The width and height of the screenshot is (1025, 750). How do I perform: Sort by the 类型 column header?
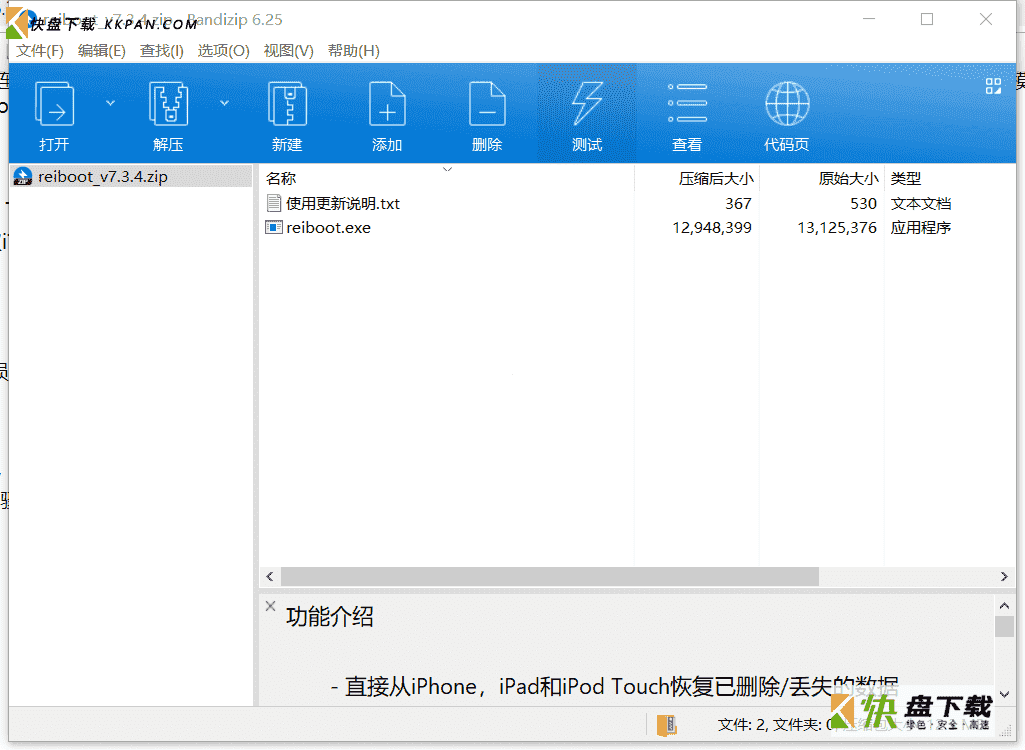tap(905, 179)
